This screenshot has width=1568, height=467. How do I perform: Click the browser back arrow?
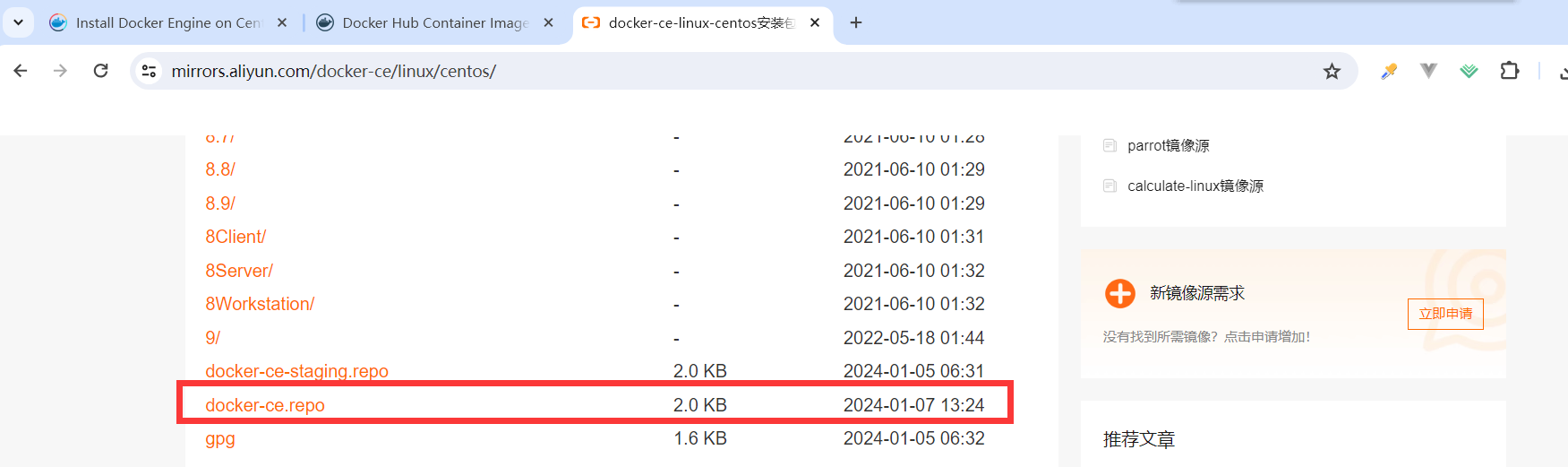pyautogui.click(x=21, y=71)
